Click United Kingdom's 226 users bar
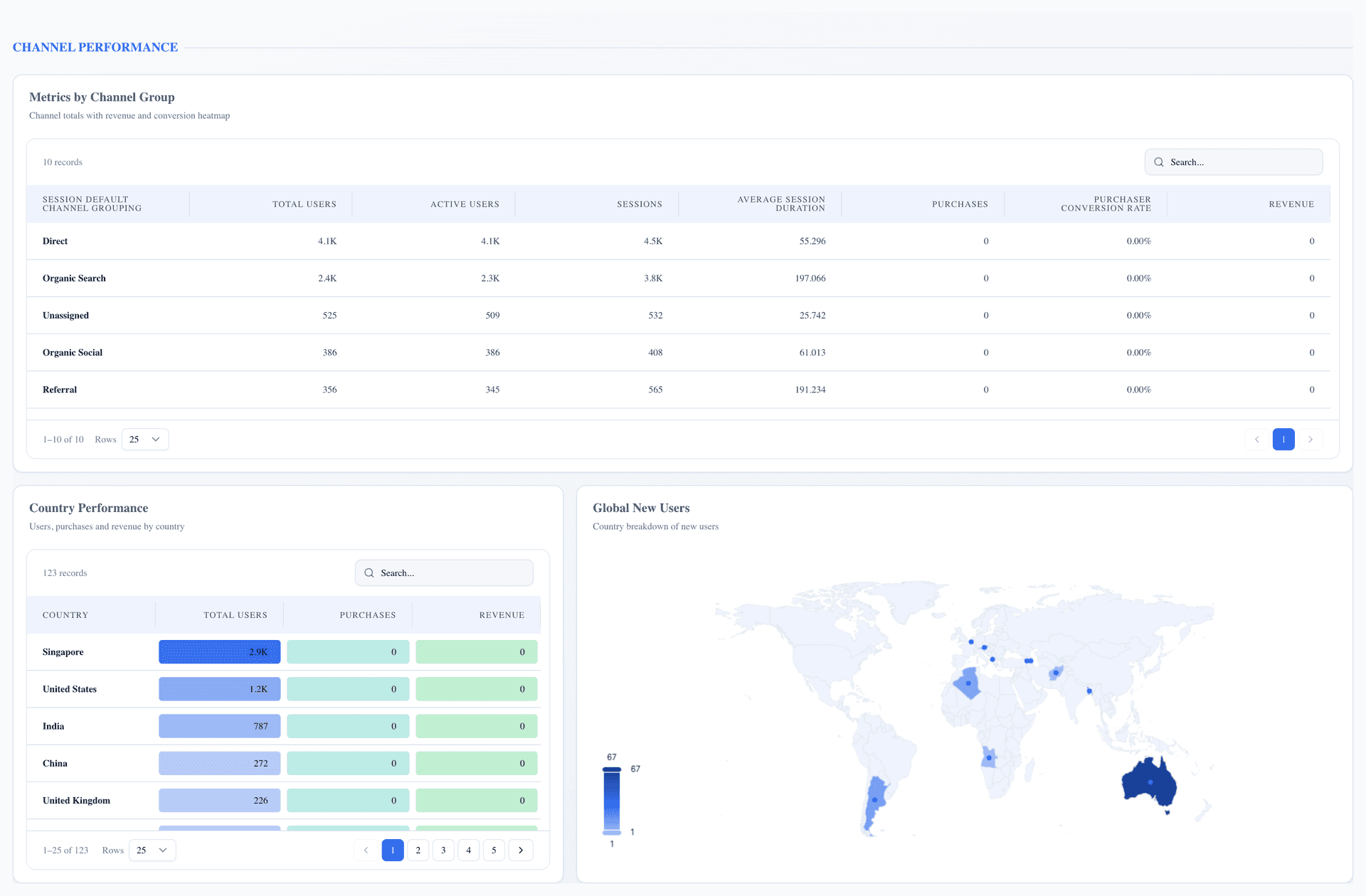This screenshot has height=896, width=1366. click(x=219, y=801)
